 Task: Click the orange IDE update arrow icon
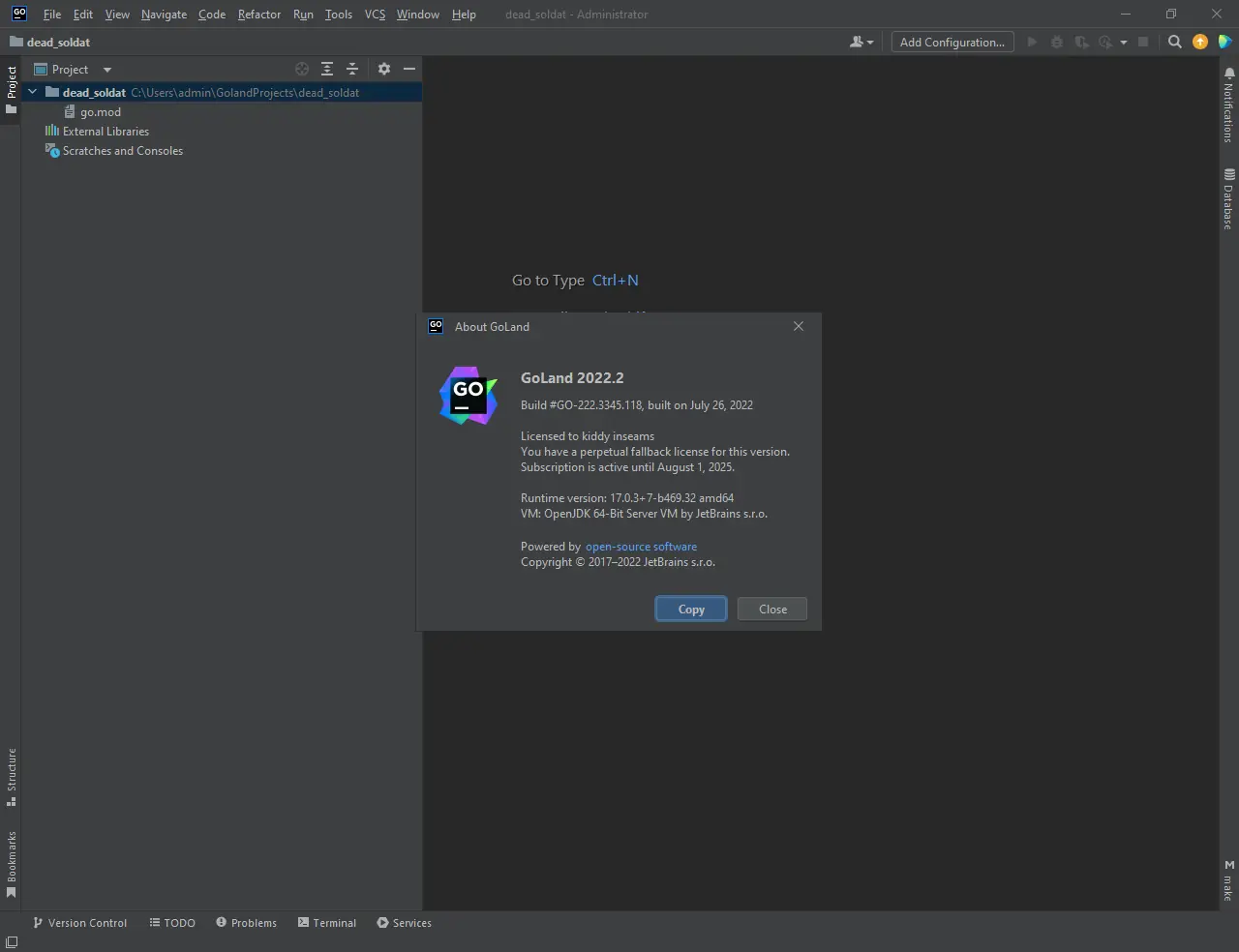[1200, 43]
